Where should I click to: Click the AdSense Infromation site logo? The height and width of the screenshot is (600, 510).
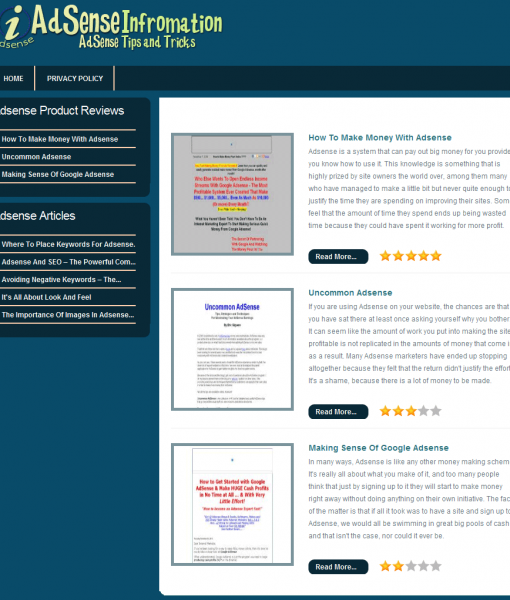(x=111, y=27)
